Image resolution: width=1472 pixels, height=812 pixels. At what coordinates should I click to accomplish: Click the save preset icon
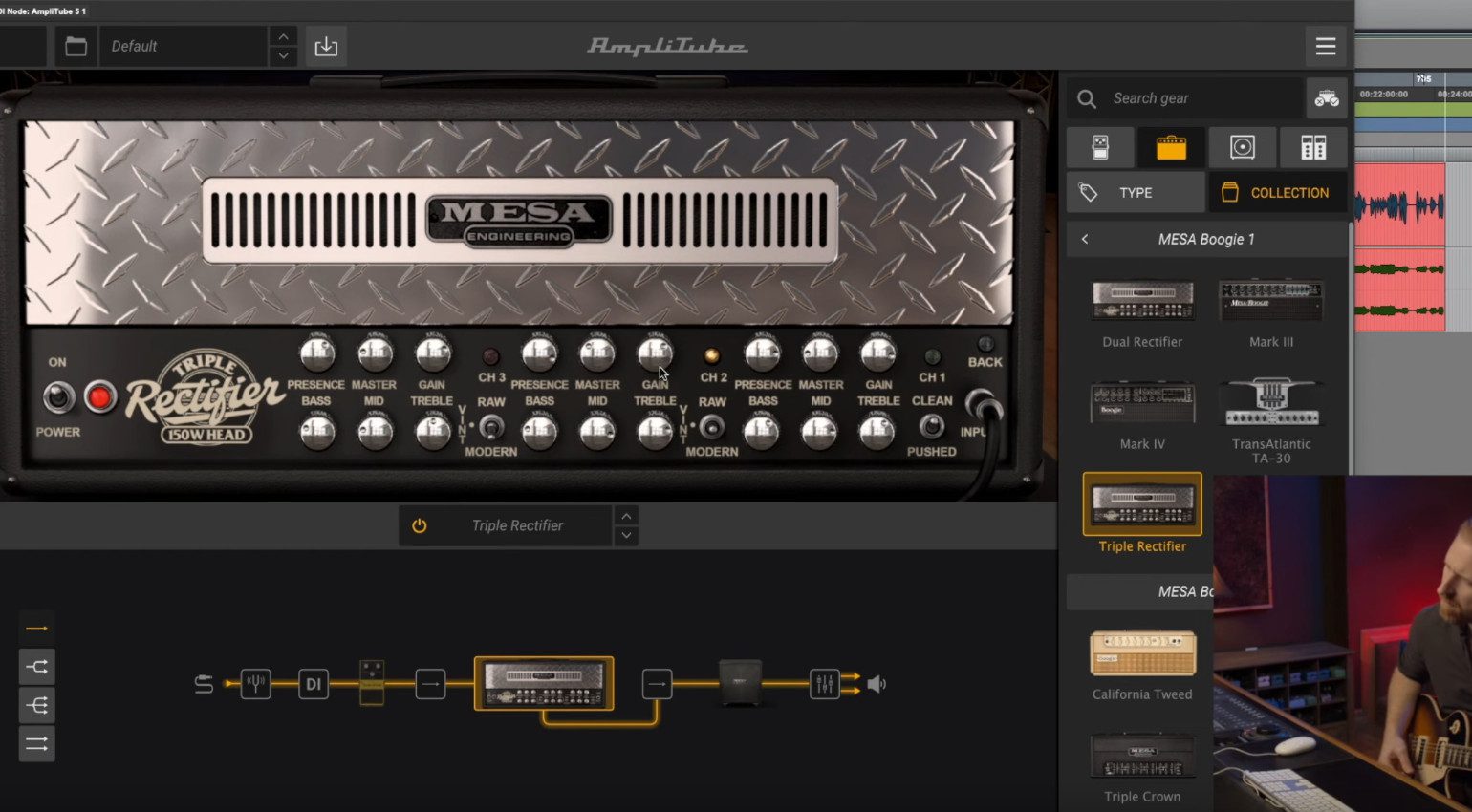326,46
